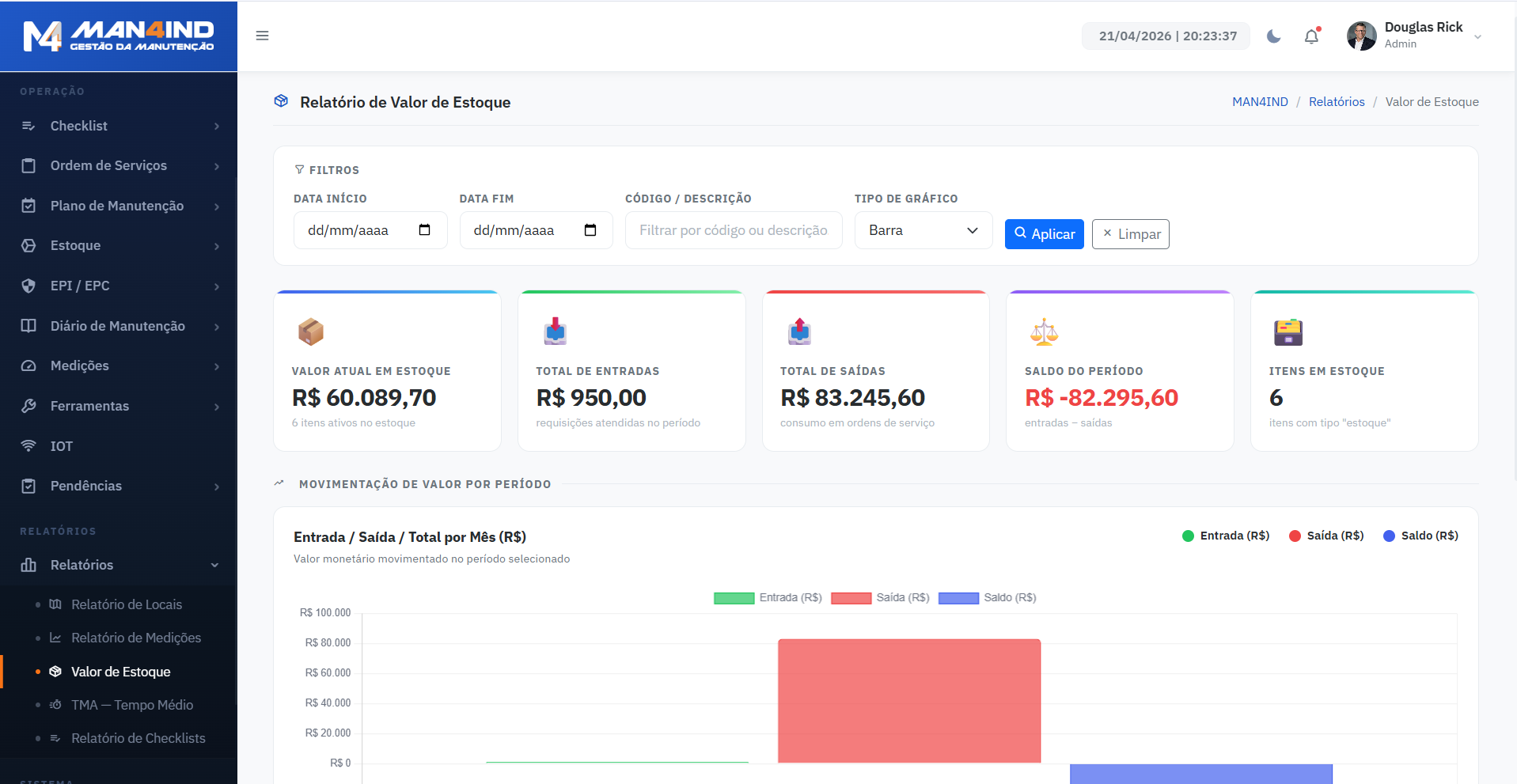Click the Relatórios breadcrumb link
Image resolution: width=1517 pixels, height=784 pixels.
(x=1336, y=102)
